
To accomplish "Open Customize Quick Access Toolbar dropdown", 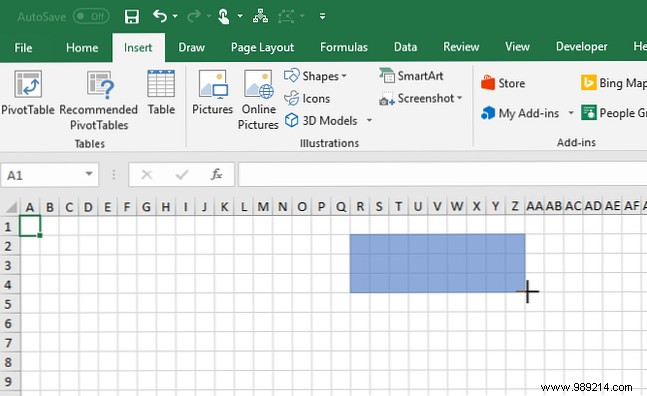I will coord(322,16).
